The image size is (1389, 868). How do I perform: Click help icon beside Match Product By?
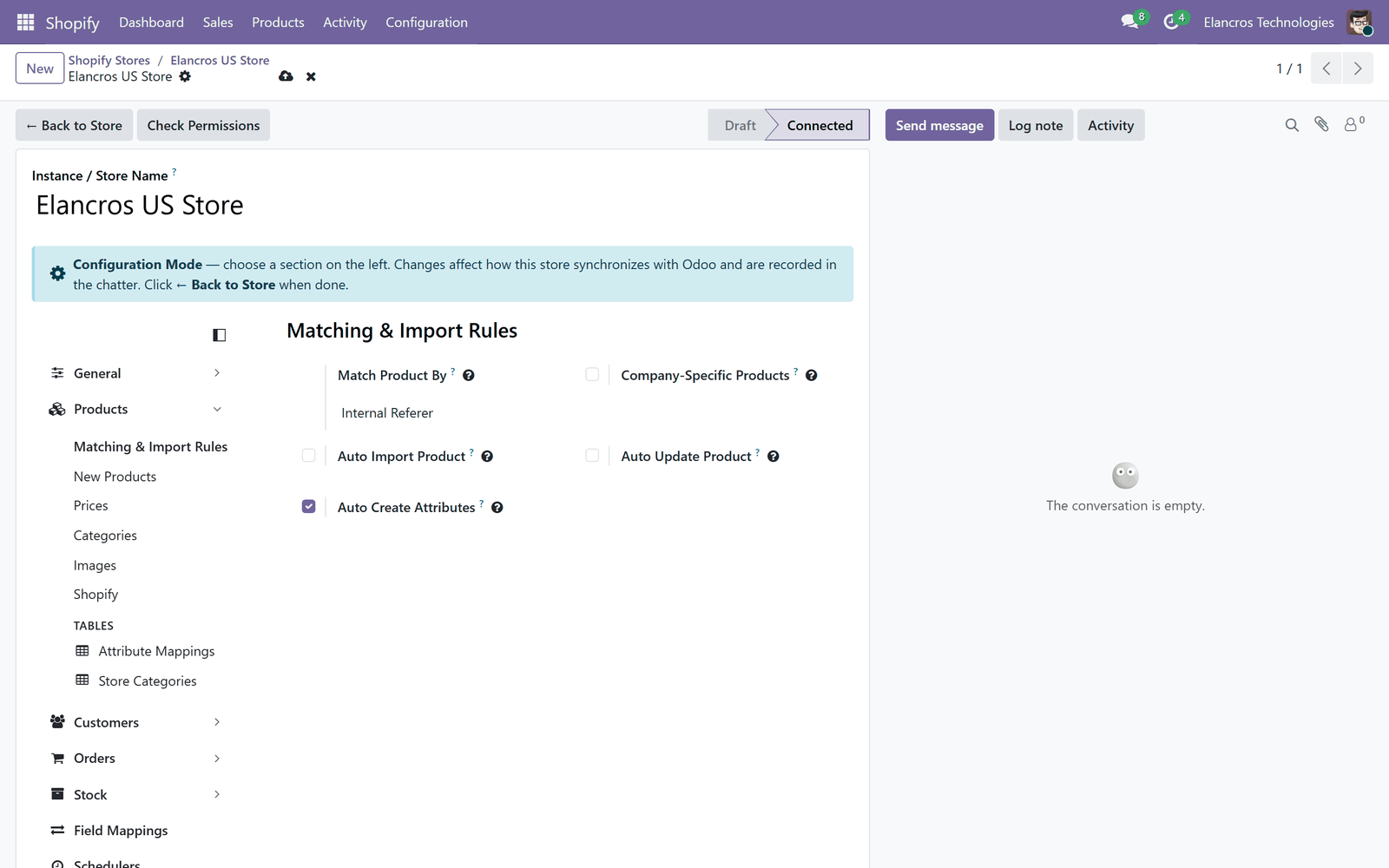tap(468, 375)
